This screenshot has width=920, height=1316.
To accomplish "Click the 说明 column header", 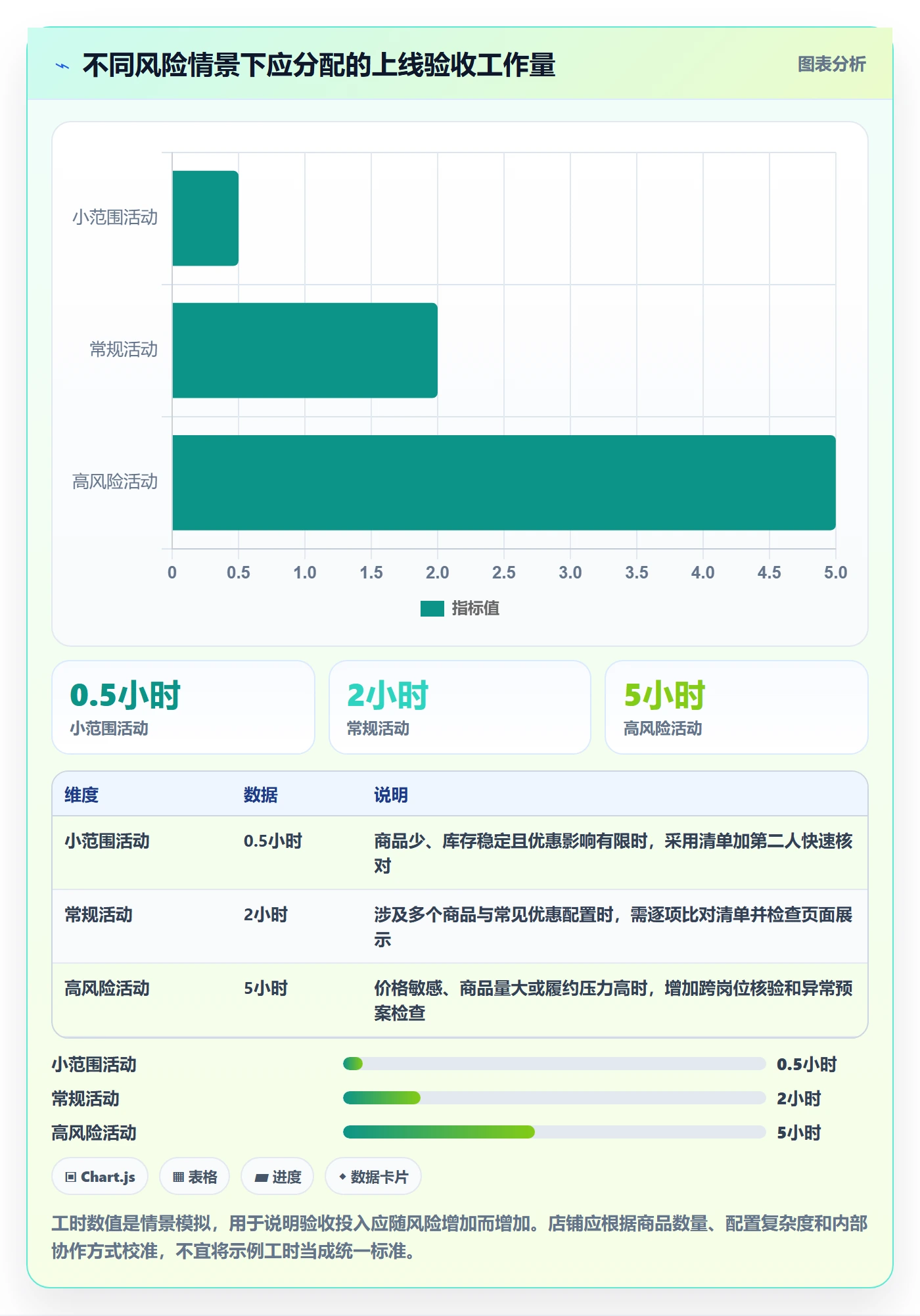I will point(391,795).
